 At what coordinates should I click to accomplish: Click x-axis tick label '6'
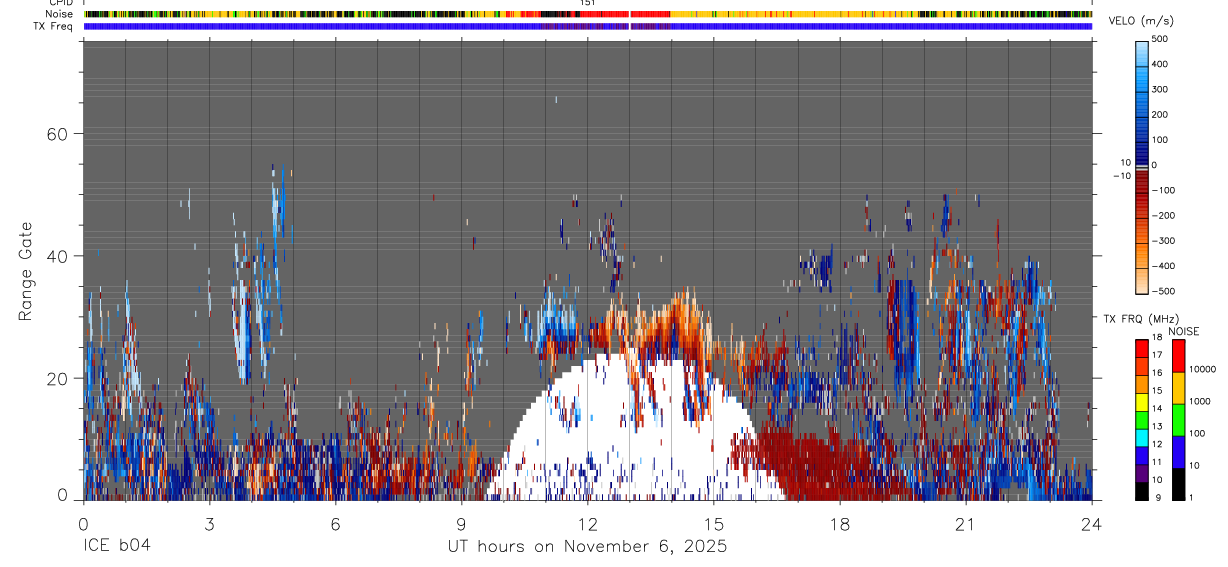[335, 524]
